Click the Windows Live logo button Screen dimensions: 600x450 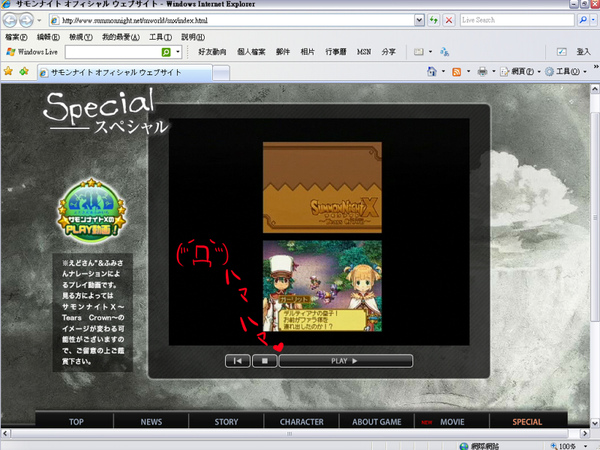coord(32,52)
